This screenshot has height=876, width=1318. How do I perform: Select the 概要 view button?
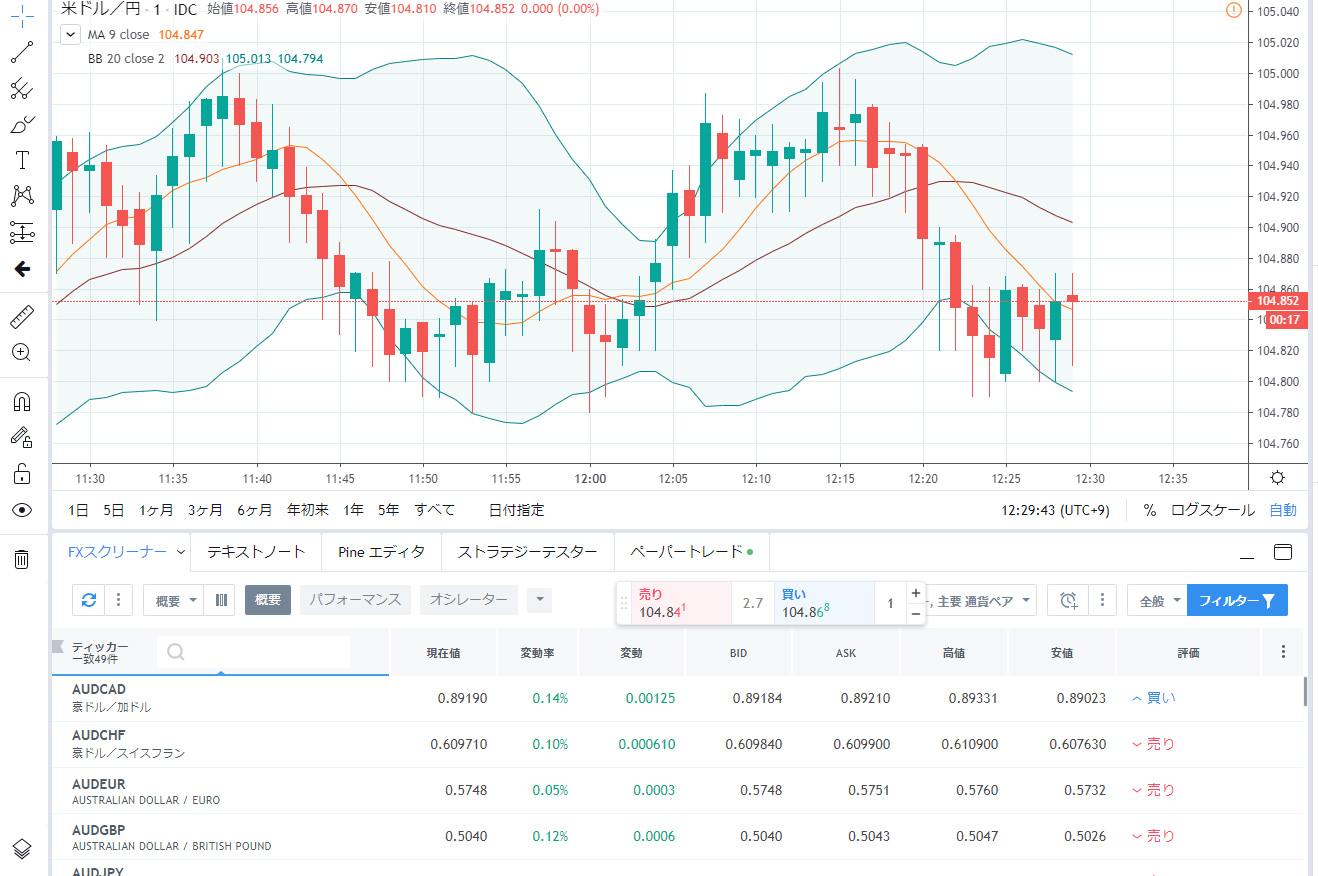pos(268,600)
